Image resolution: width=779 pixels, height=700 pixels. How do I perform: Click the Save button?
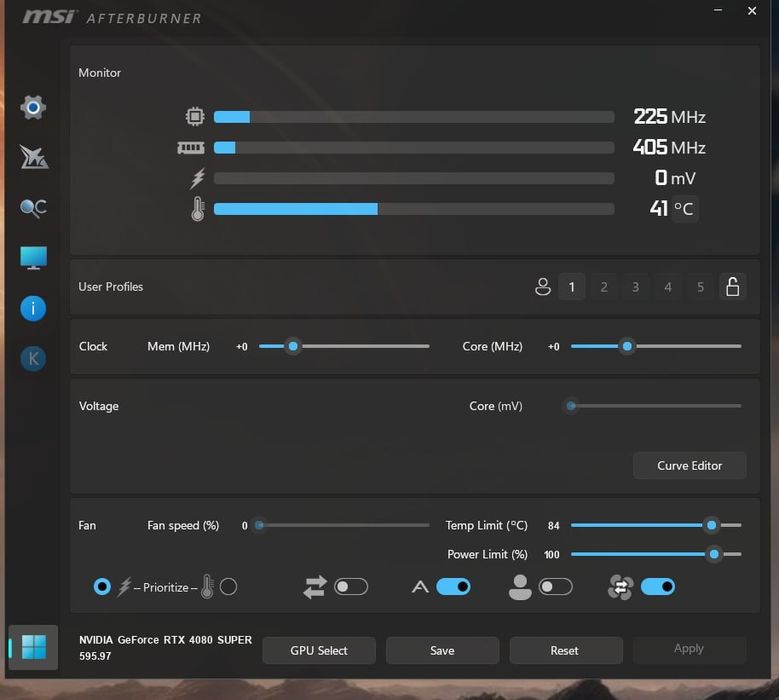coord(442,650)
